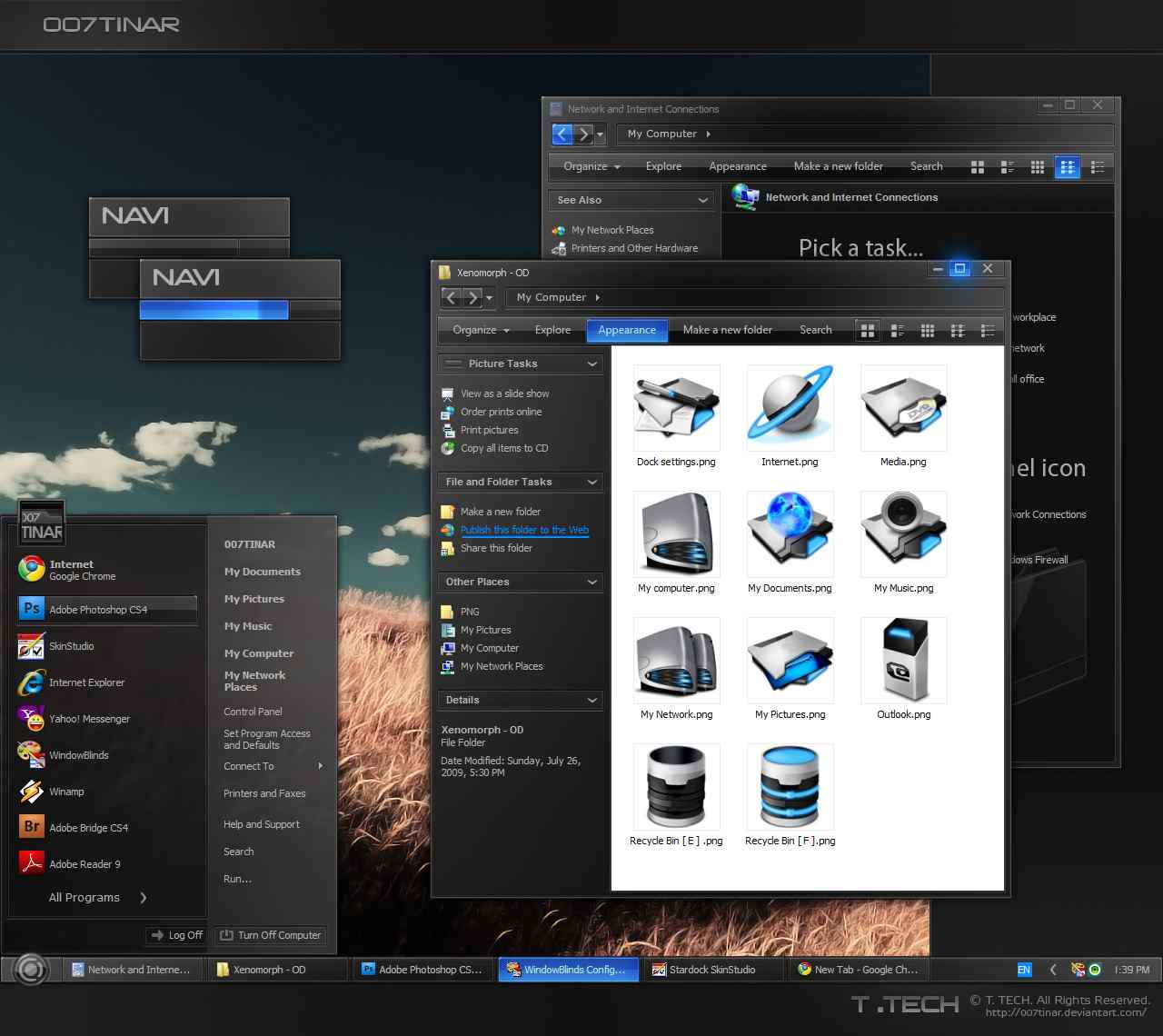Image resolution: width=1163 pixels, height=1036 pixels.
Task: Open My Documents in start menu
Action: click(x=263, y=572)
